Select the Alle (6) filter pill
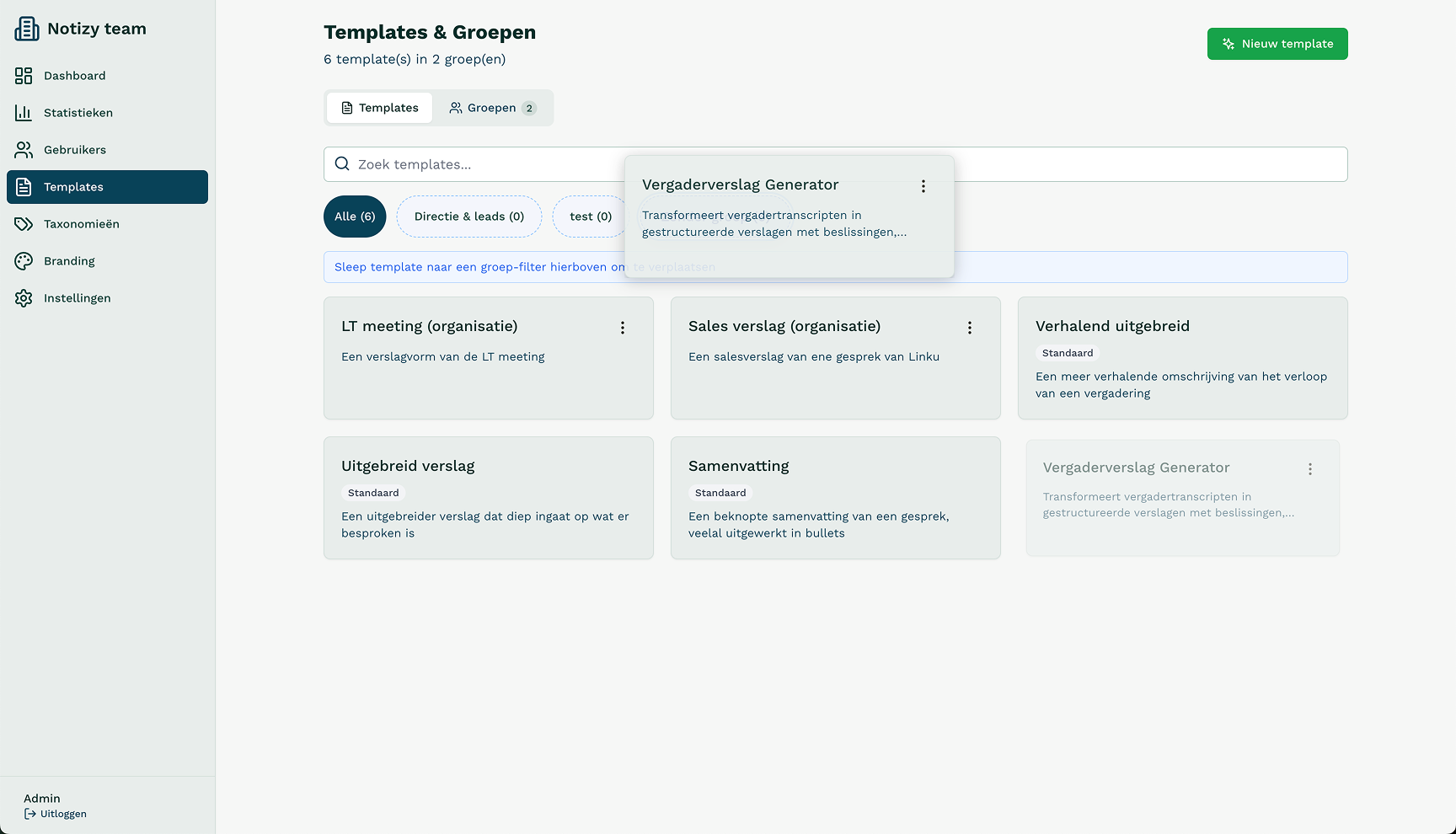The height and width of the screenshot is (834, 1456). click(355, 217)
